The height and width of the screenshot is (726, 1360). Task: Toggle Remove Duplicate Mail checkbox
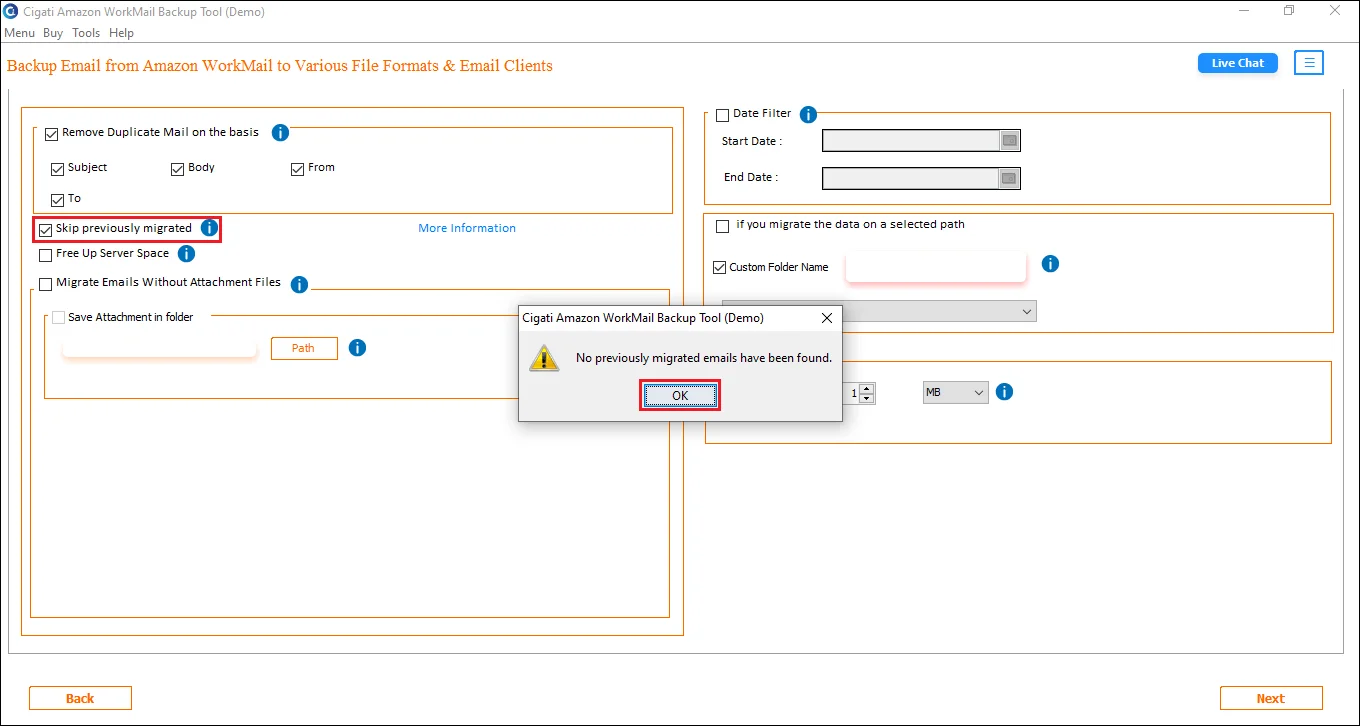[52, 134]
